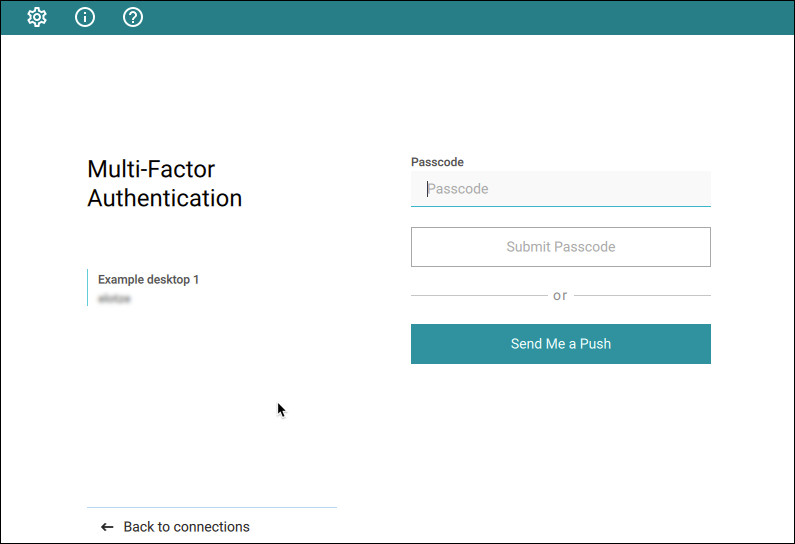
Task: Focus the Passcode input field
Action: 561,189
